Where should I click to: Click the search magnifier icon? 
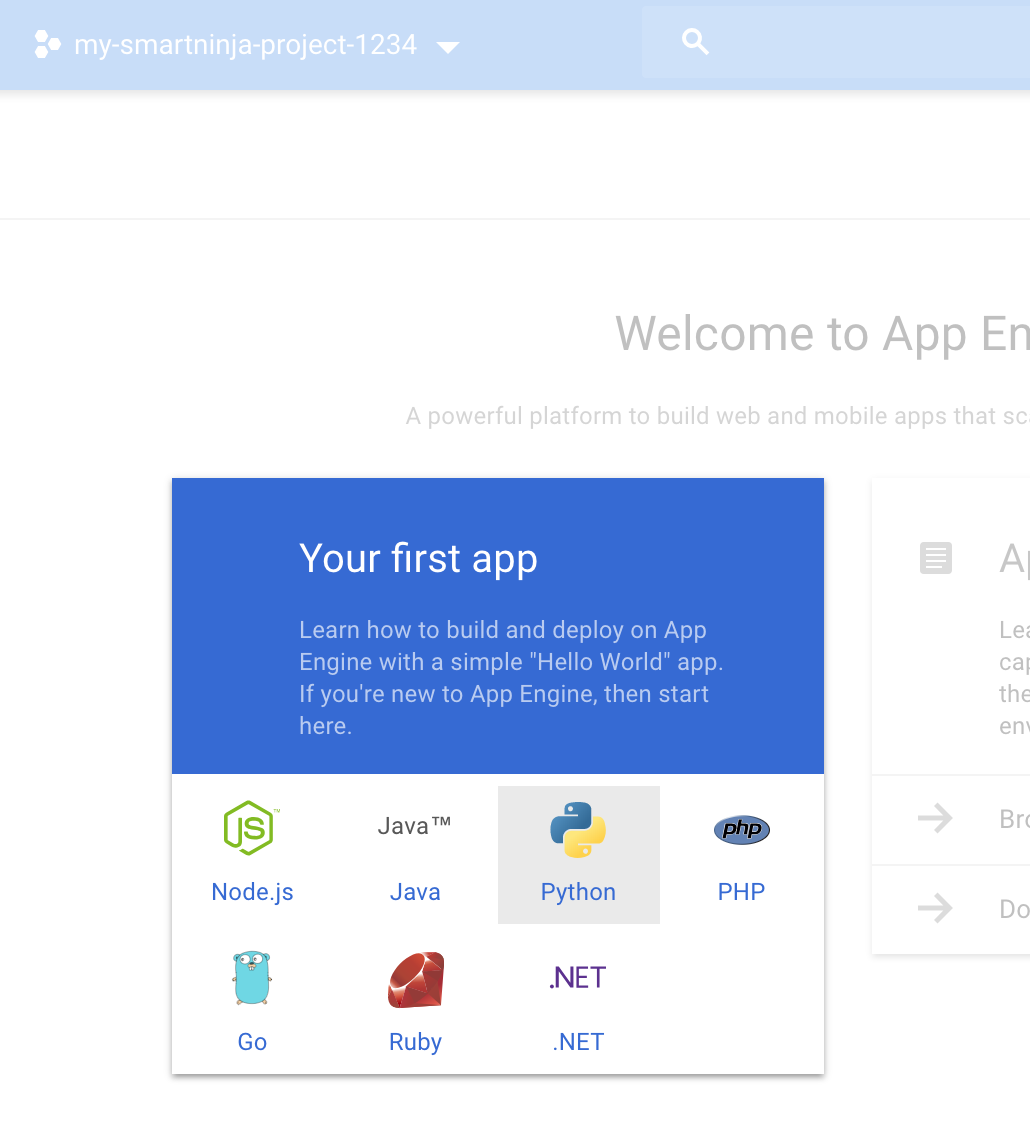coord(695,42)
